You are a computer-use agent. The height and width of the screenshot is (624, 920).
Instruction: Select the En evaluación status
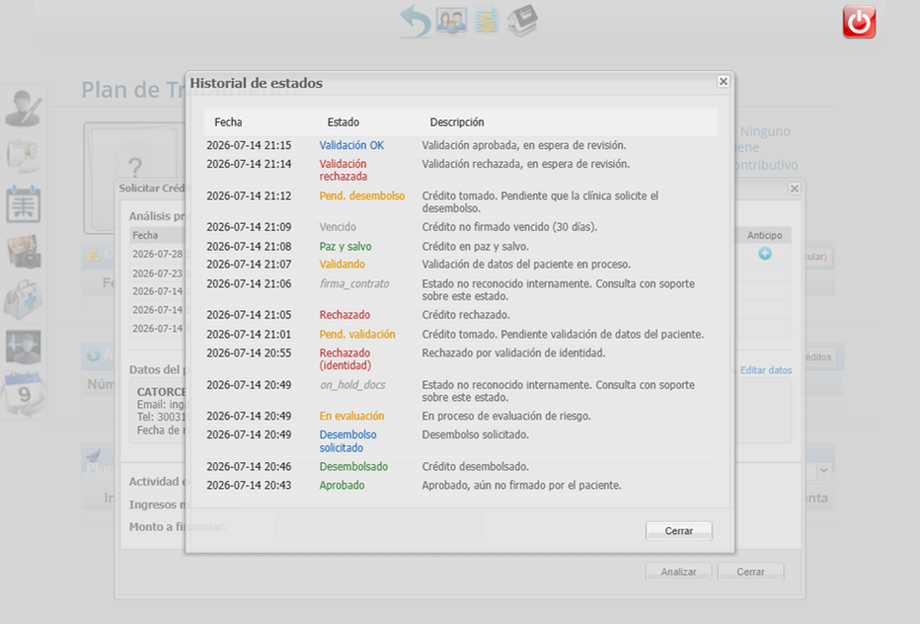click(351, 416)
